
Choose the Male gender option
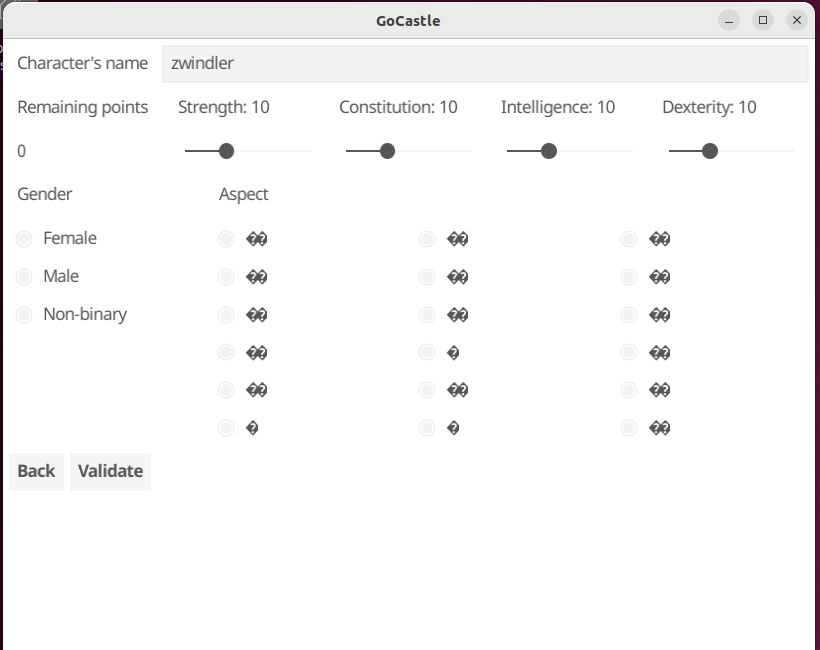coord(24,277)
